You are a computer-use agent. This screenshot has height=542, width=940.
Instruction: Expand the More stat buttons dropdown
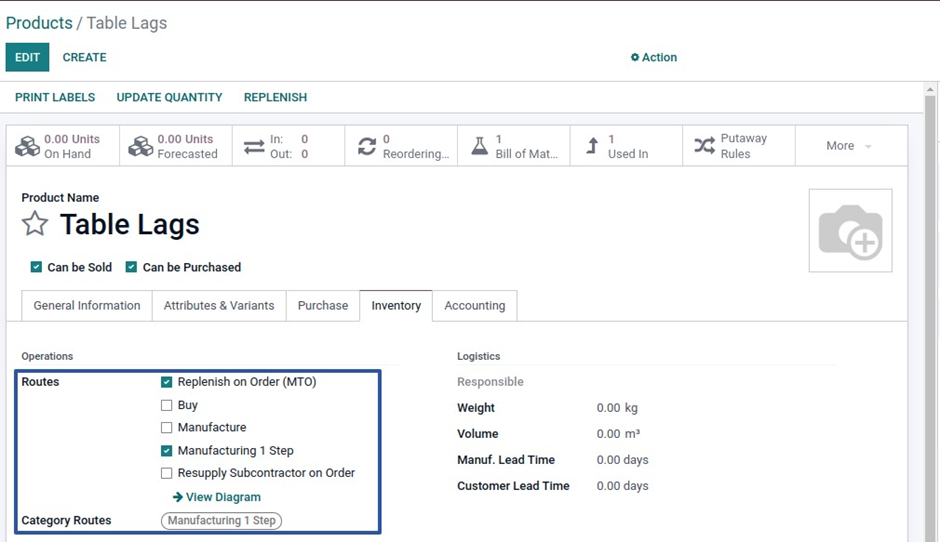(x=850, y=146)
